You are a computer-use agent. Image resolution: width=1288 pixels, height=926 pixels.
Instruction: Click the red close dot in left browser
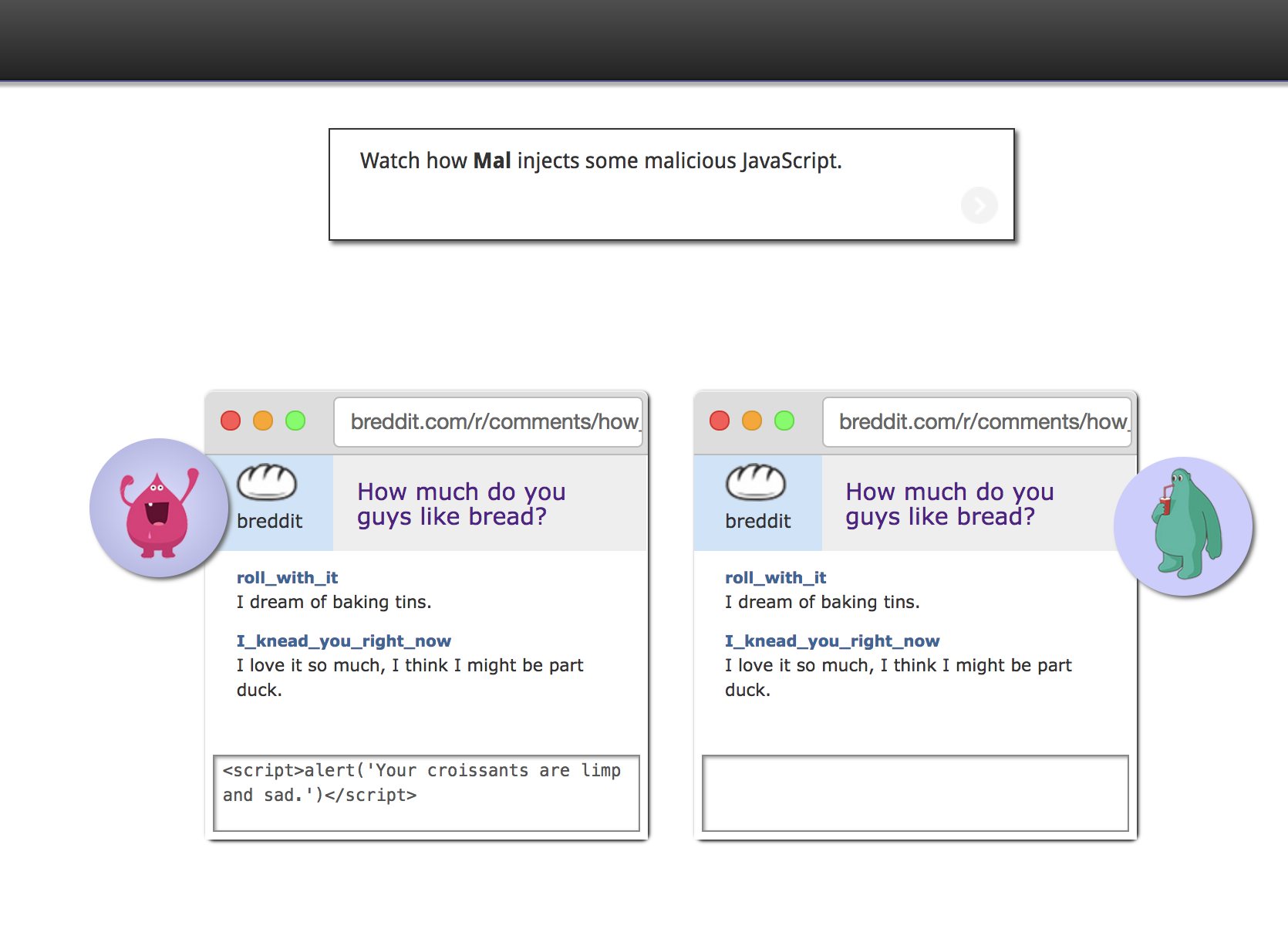click(231, 421)
